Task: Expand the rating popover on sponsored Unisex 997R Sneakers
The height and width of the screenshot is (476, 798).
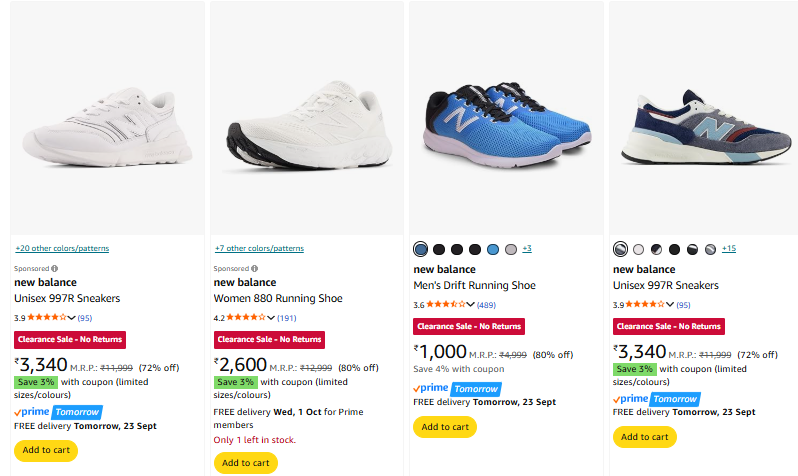Action: [x=72, y=318]
